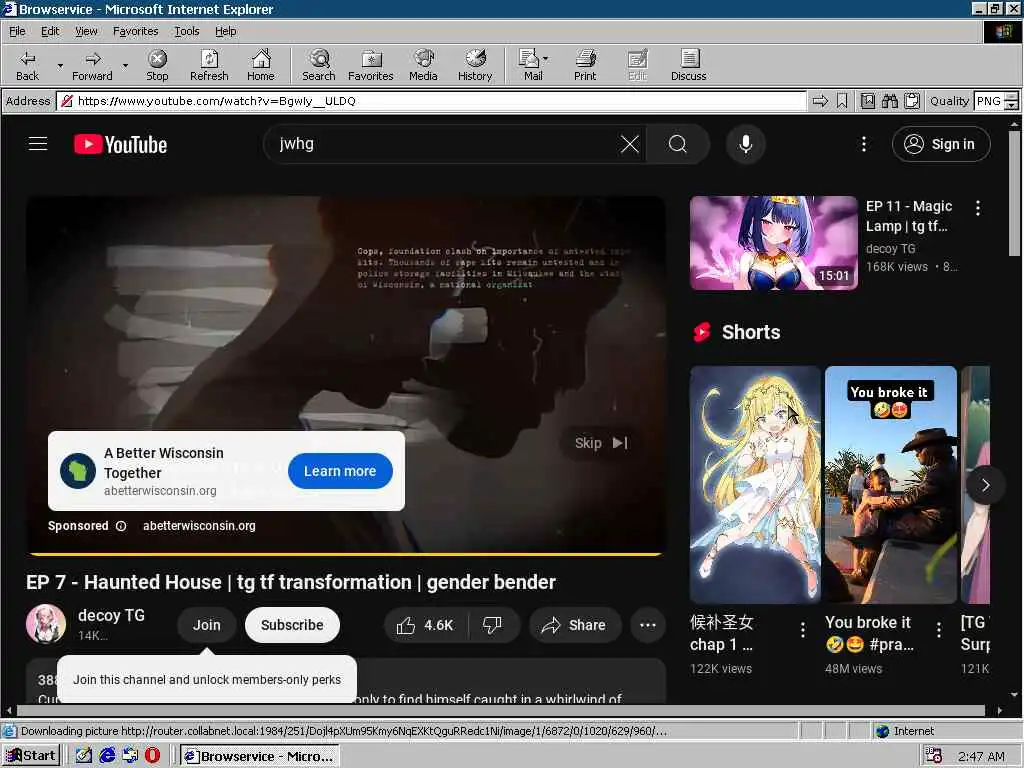Open the Edit menu
1024x768 pixels.
click(50, 31)
